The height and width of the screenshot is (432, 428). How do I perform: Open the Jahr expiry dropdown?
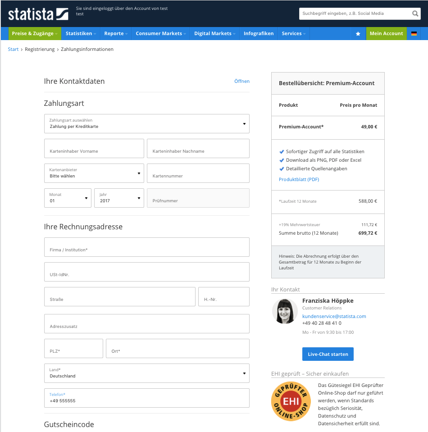119,198
